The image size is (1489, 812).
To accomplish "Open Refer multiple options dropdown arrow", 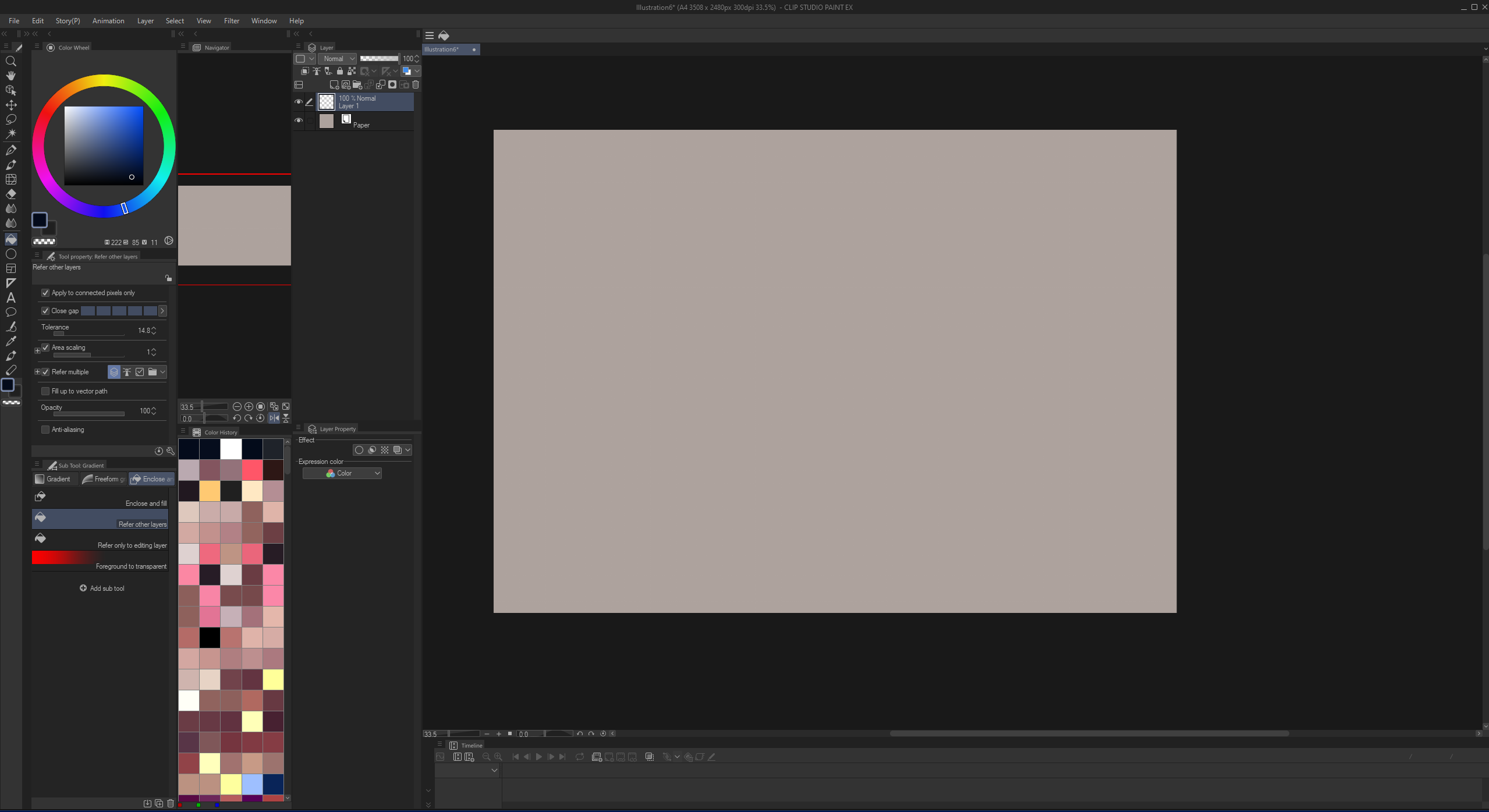I will coord(163,372).
